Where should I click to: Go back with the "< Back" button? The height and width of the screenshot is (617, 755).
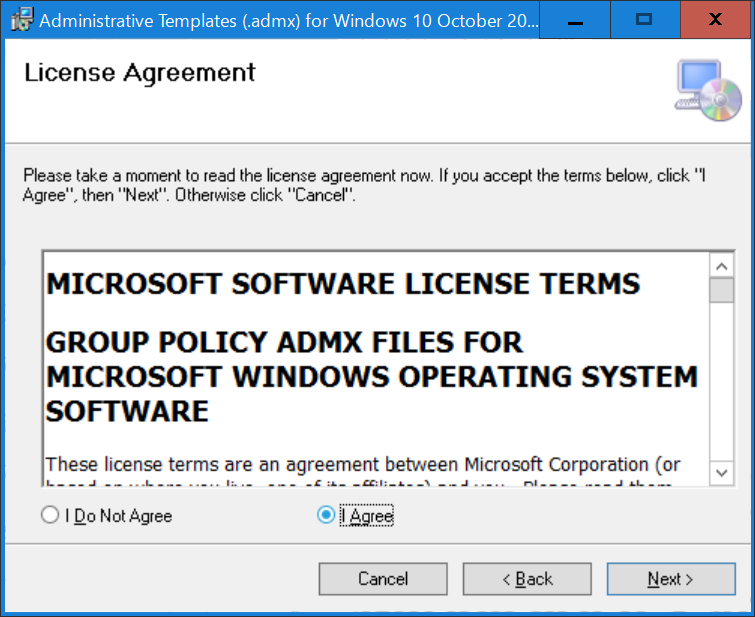(527, 579)
